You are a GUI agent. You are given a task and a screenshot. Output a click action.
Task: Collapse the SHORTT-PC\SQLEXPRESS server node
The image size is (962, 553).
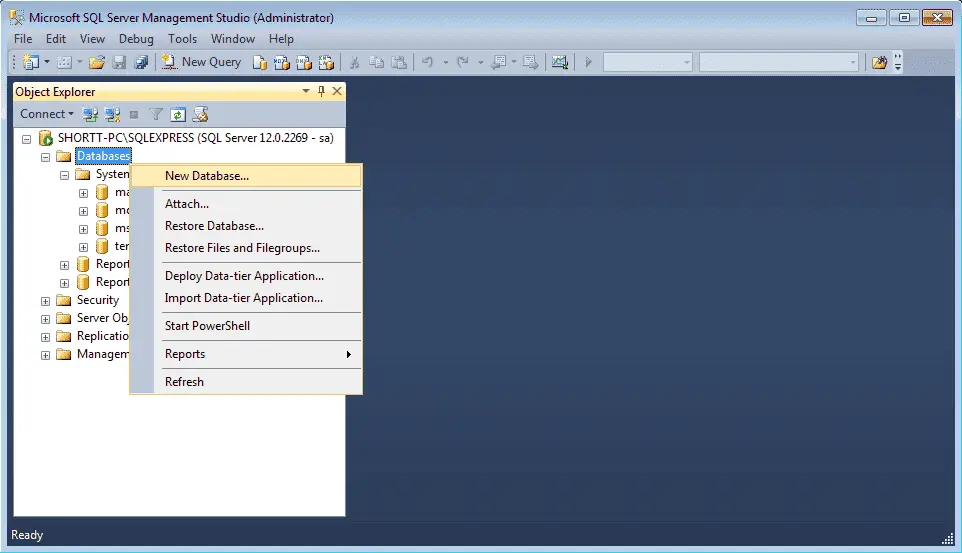[26, 139]
